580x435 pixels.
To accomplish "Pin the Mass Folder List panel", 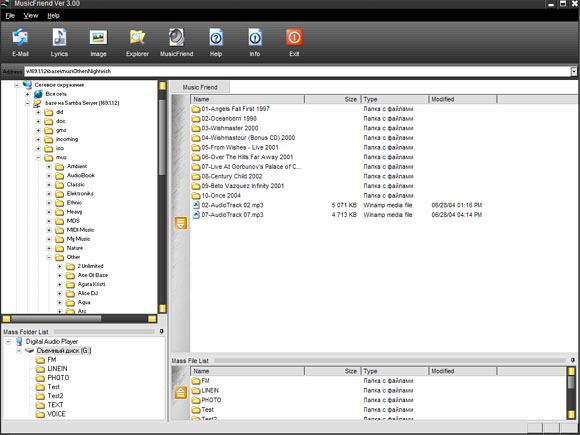I will (161, 331).
